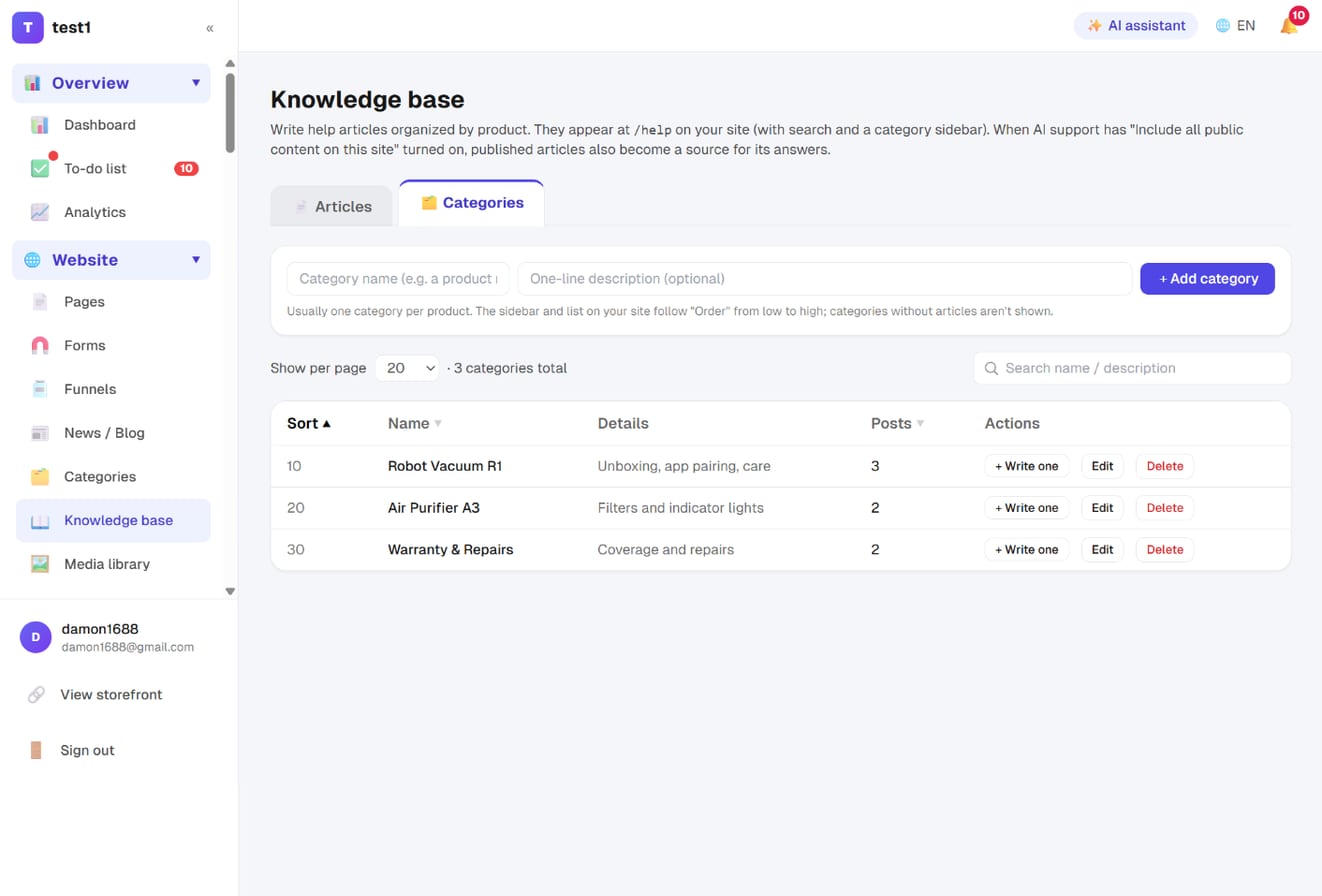Click the View storefront link icon
The image size is (1322, 896).
point(36,694)
